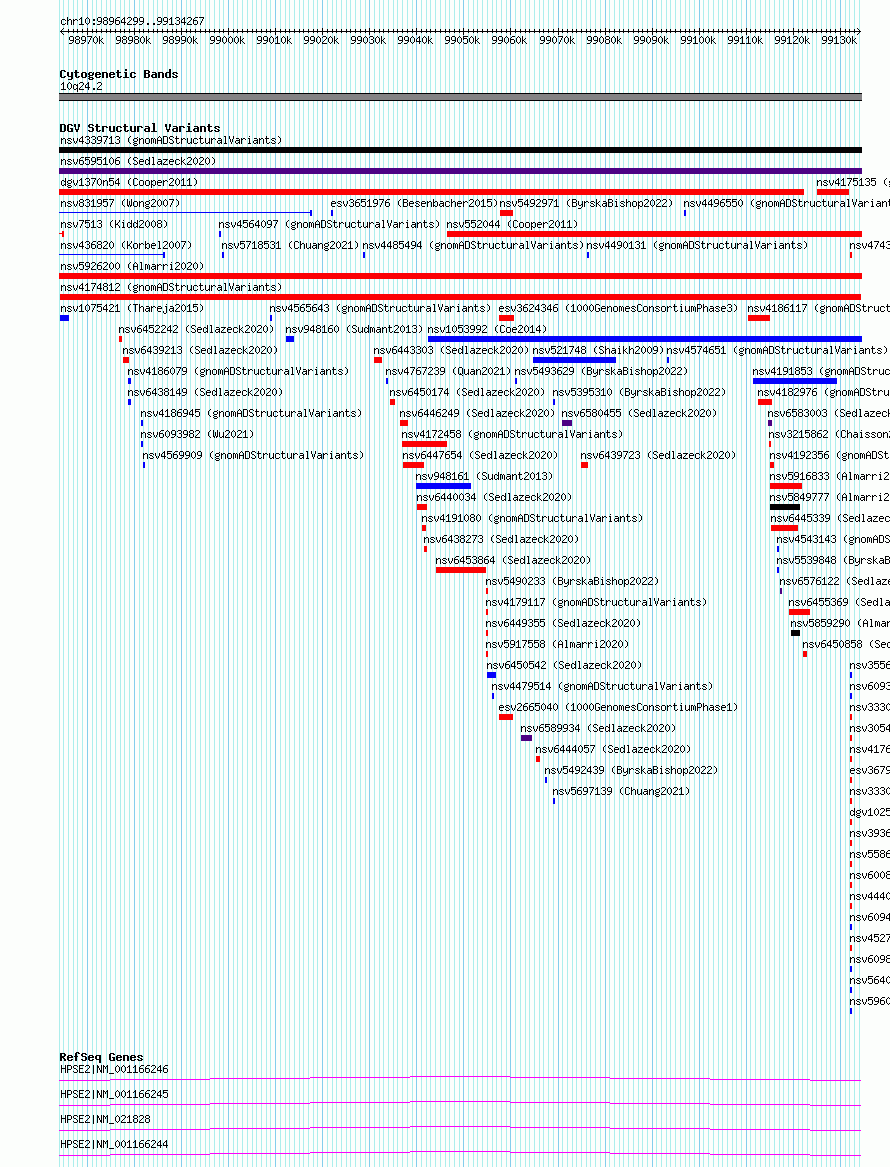
Task: Click the nsv4339713 gnomAD variant label
Action: coord(171,140)
